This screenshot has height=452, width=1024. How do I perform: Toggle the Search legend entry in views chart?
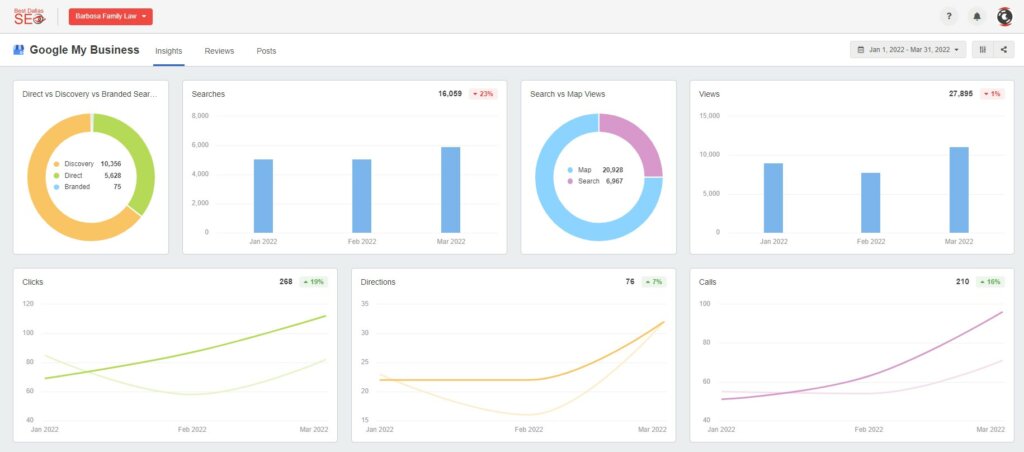[588, 181]
